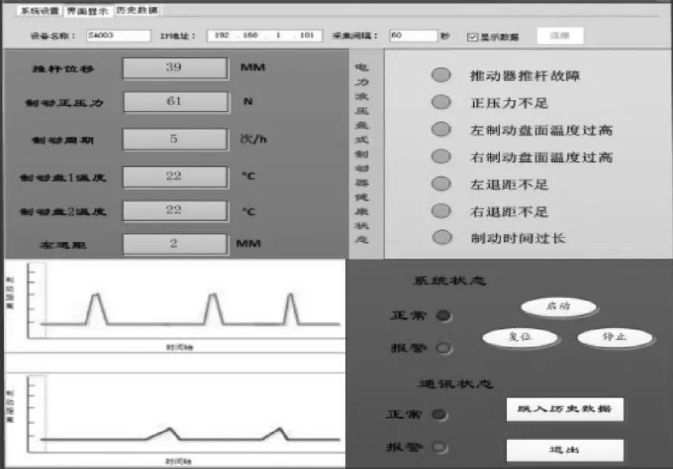Click the 复位 reset button
This screenshot has width=673, height=469.
coord(516,337)
